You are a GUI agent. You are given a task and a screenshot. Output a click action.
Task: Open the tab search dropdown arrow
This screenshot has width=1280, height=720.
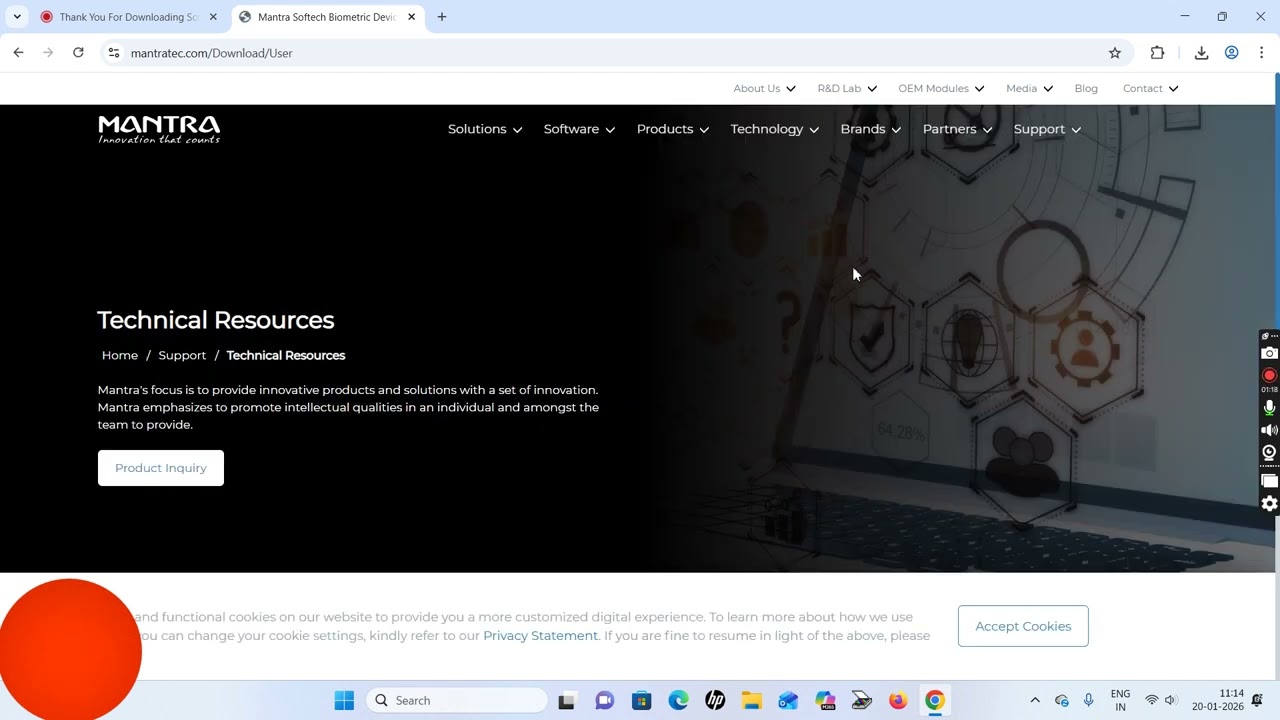pyautogui.click(x=17, y=17)
